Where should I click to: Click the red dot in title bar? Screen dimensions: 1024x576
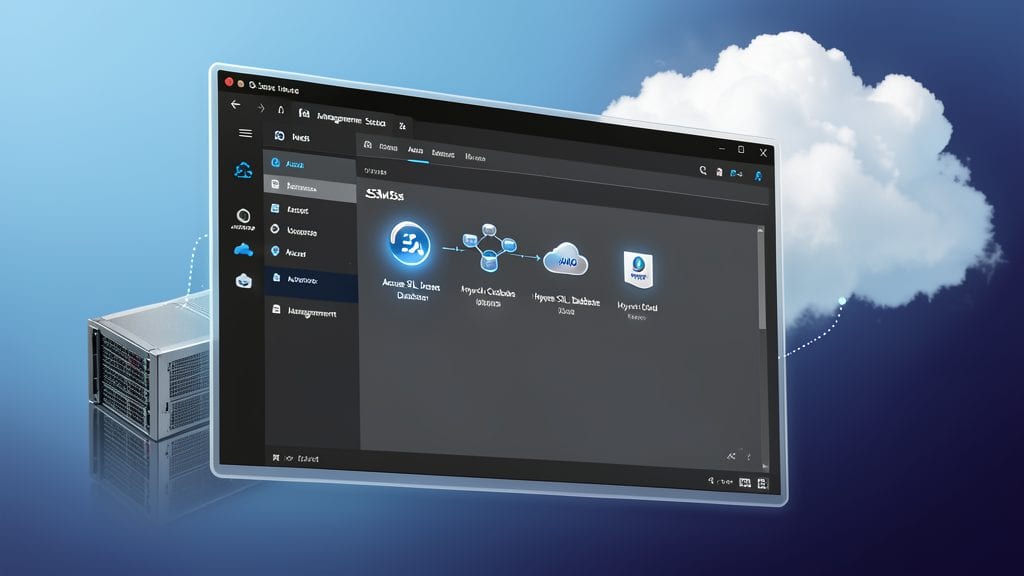(x=229, y=82)
